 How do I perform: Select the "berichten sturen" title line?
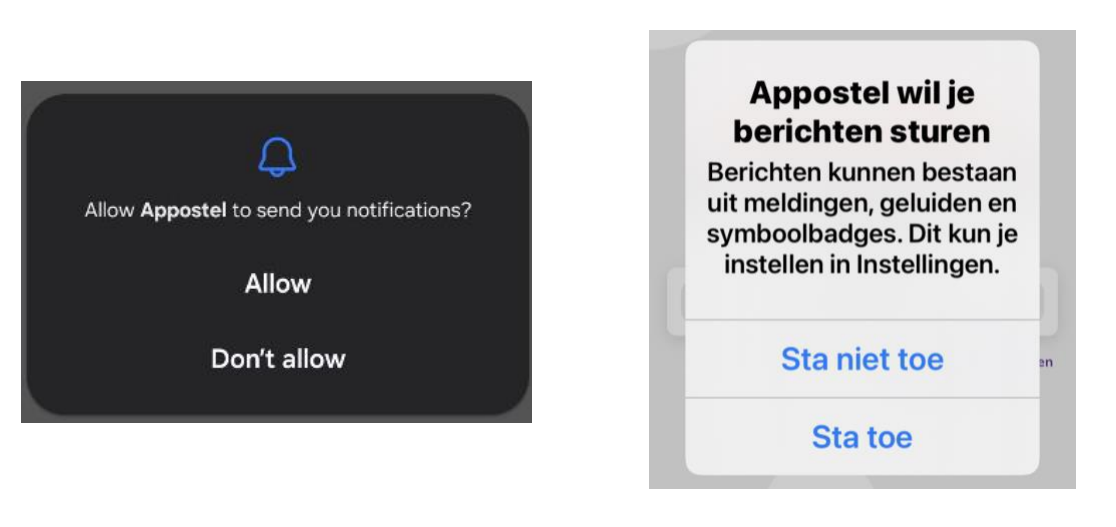(x=862, y=131)
